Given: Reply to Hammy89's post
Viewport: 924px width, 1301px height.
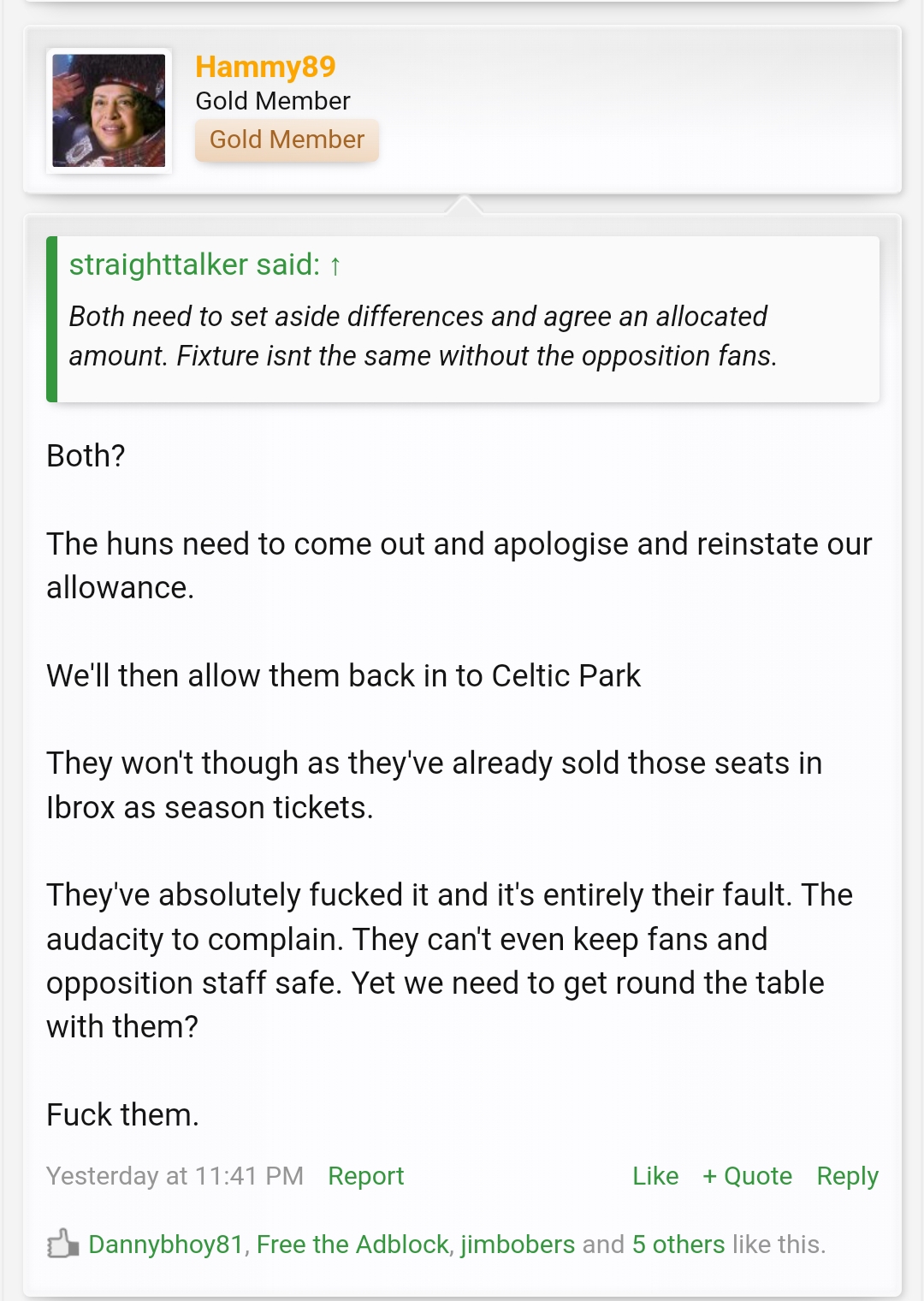Looking at the screenshot, I should (x=847, y=1176).
